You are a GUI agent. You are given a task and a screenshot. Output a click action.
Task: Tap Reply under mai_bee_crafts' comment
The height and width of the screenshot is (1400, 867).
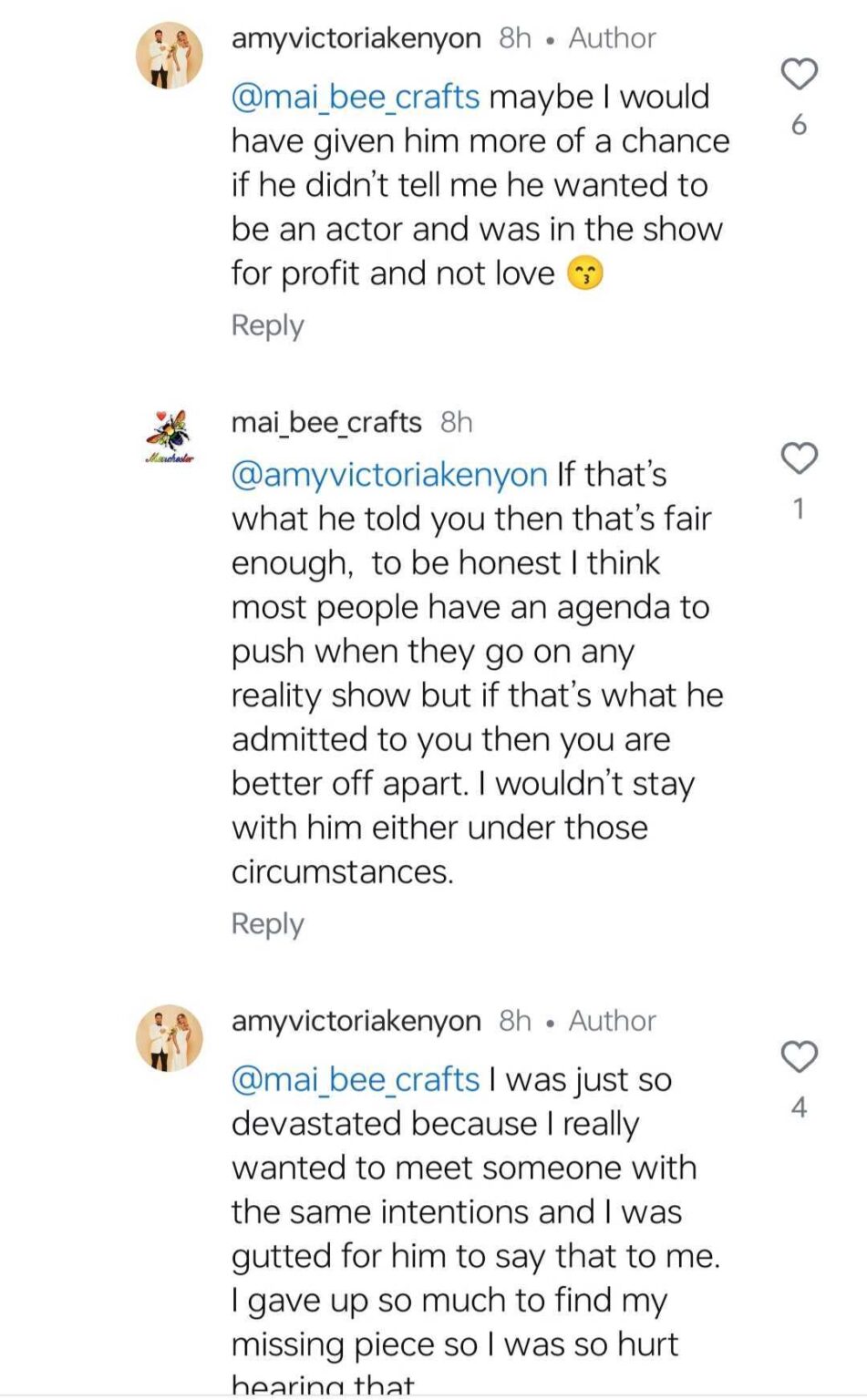coord(266,923)
